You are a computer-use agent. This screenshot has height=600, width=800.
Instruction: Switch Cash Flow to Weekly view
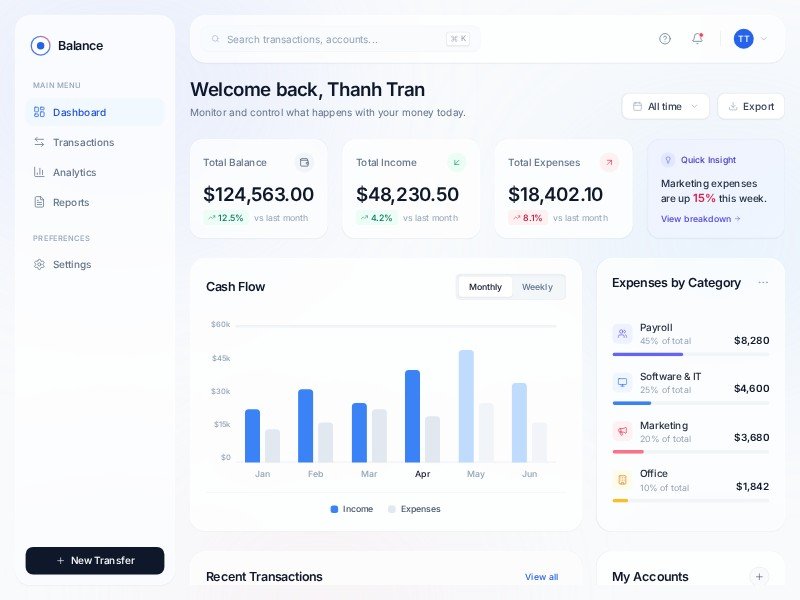pyautogui.click(x=537, y=287)
